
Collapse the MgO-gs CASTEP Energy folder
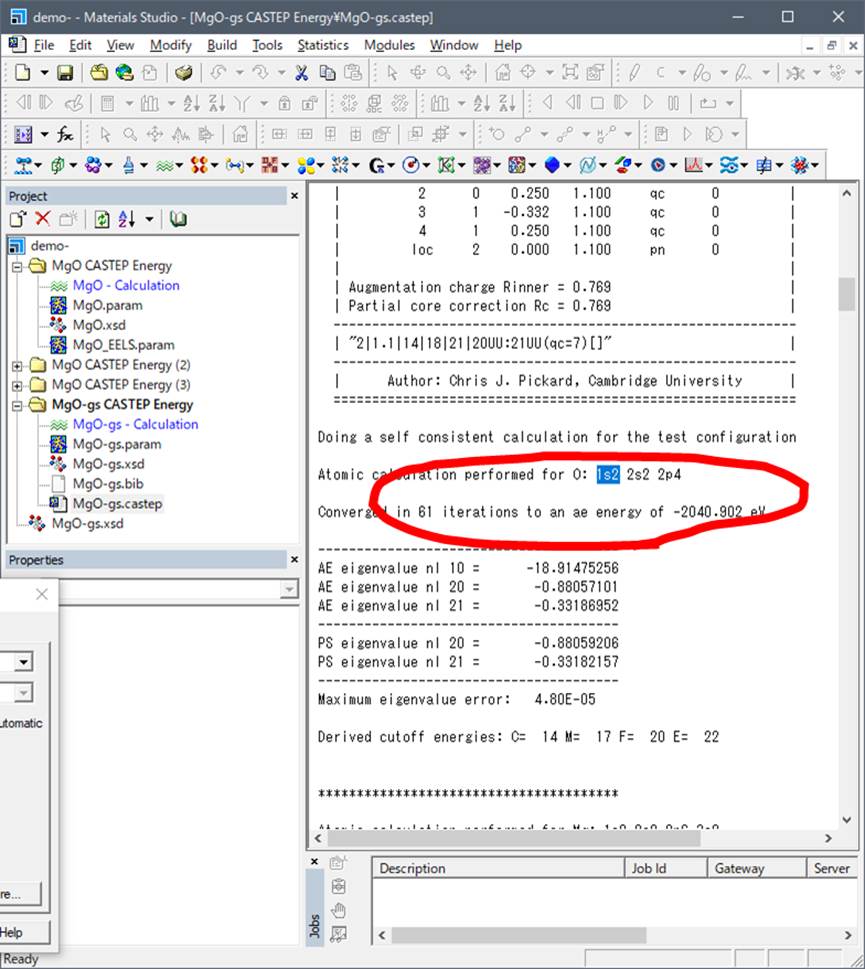point(17,405)
